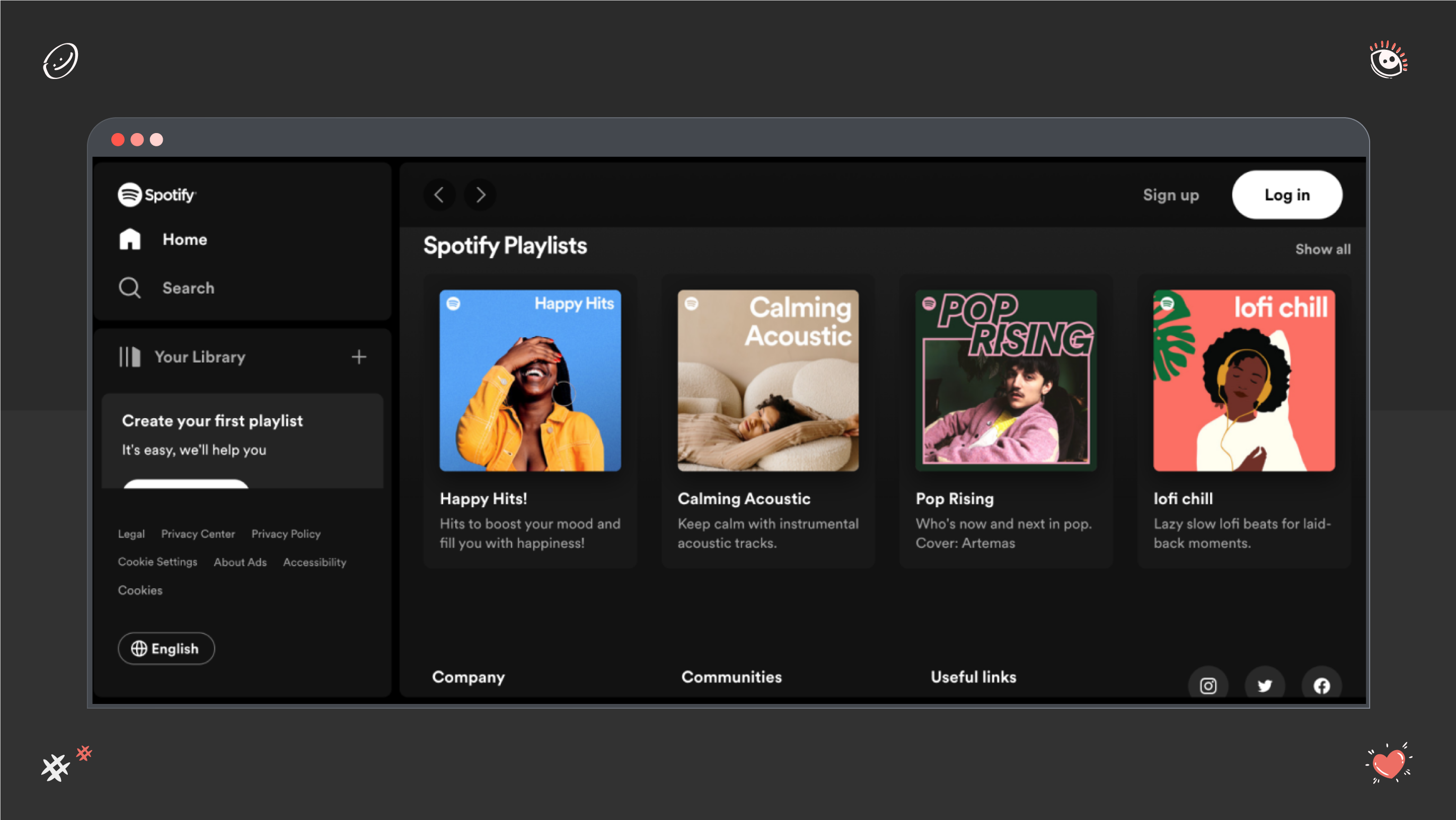
Task: Navigate back with the left arrow
Action: pos(440,195)
